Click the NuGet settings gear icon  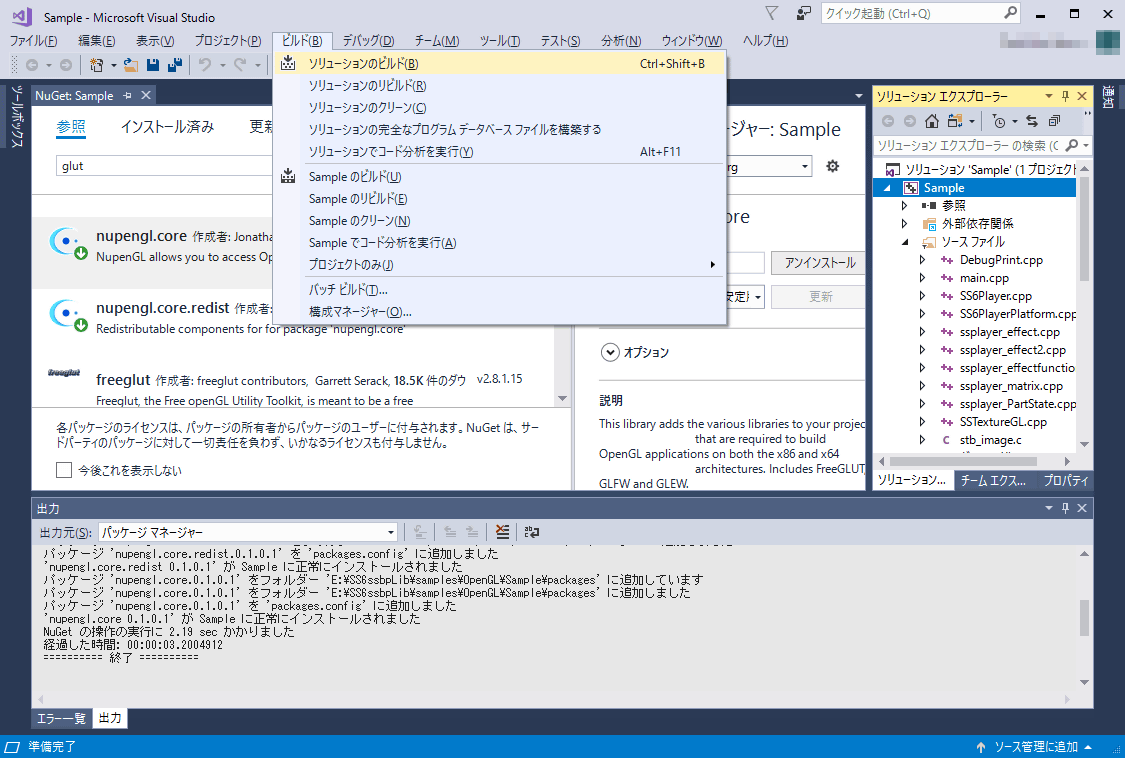click(832, 167)
